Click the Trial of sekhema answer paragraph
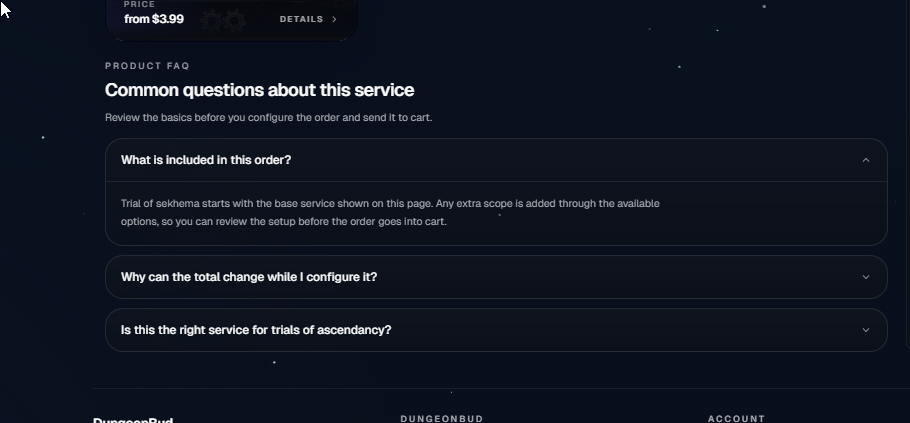 click(390, 212)
